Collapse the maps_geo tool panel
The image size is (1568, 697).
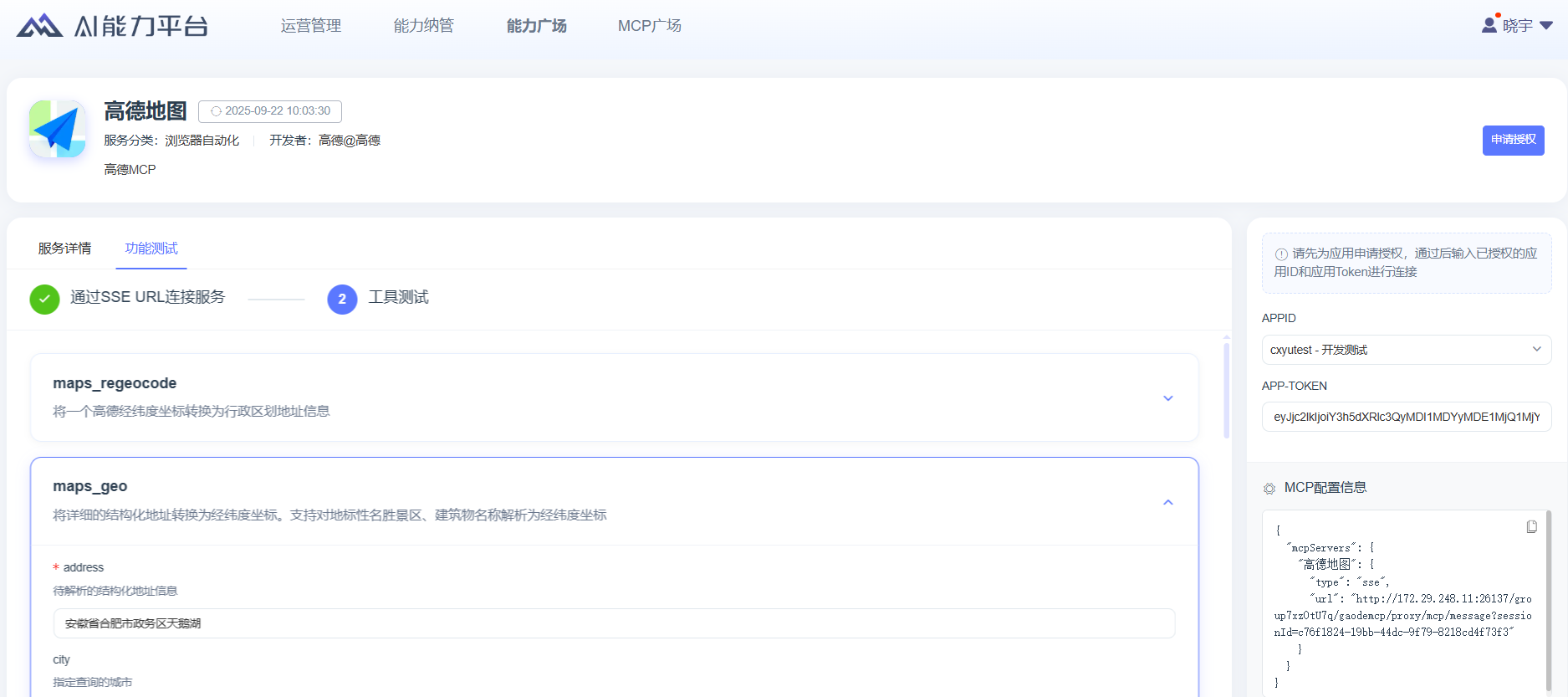pyautogui.click(x=1168, y=502)
